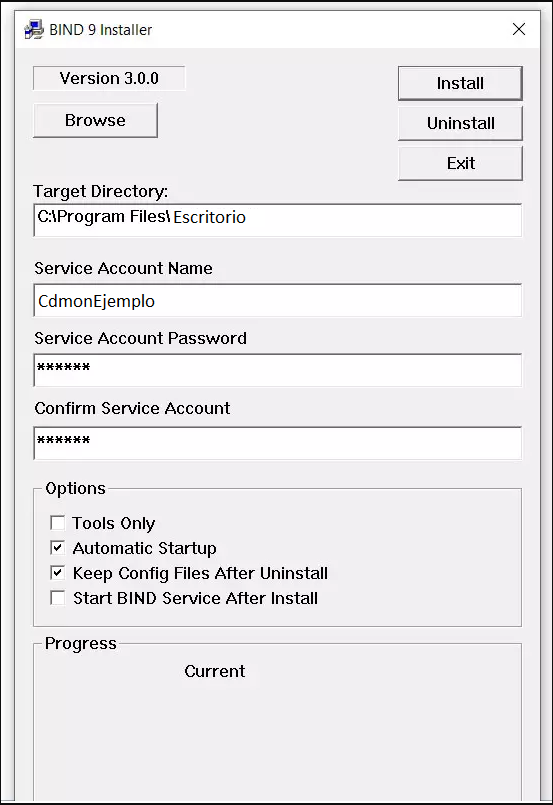Image resolution: width=553 pixels, height=805 pixels.
Task: Click the Options group heading
Action: coord(75,488)
